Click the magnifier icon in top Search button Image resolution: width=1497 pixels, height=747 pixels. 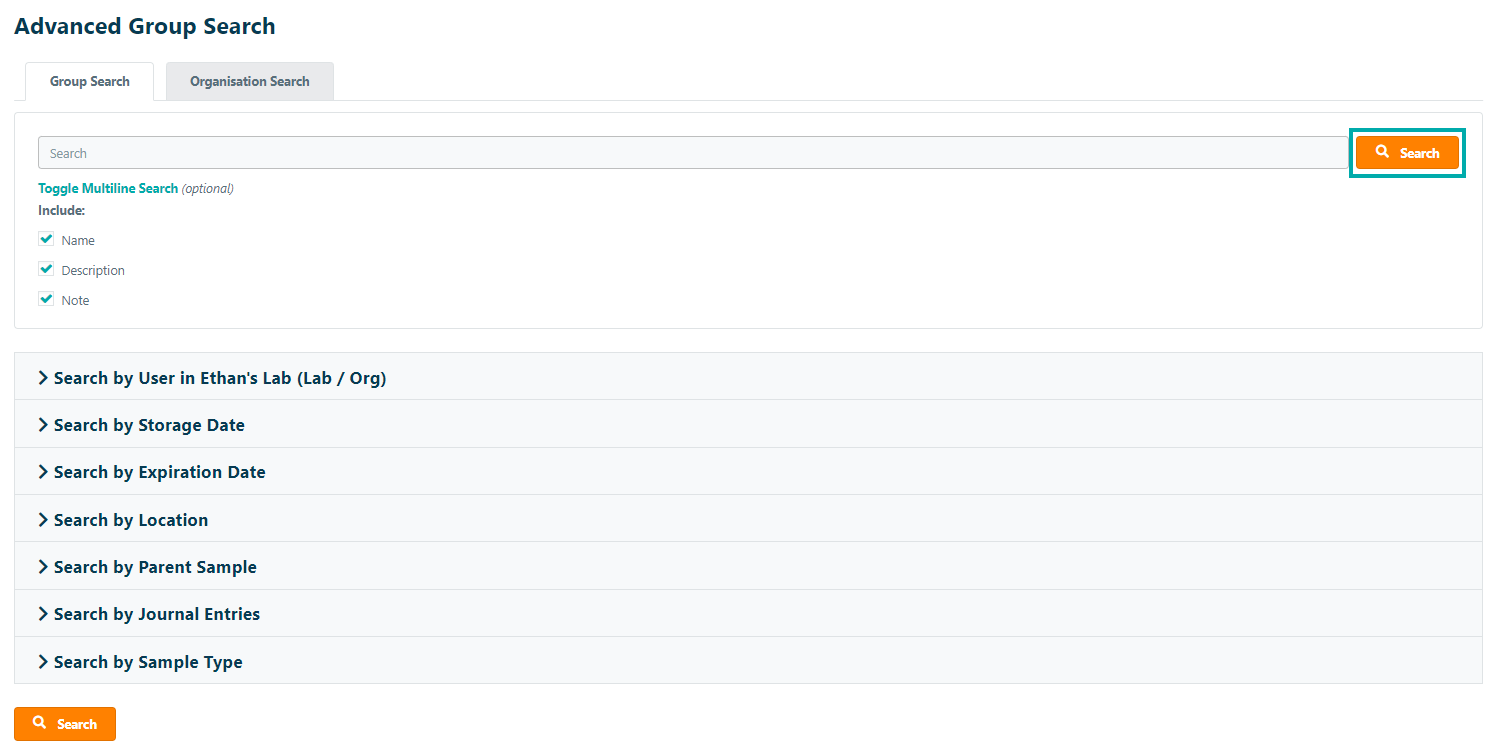pyautogui.click(x=1382, y=152)
